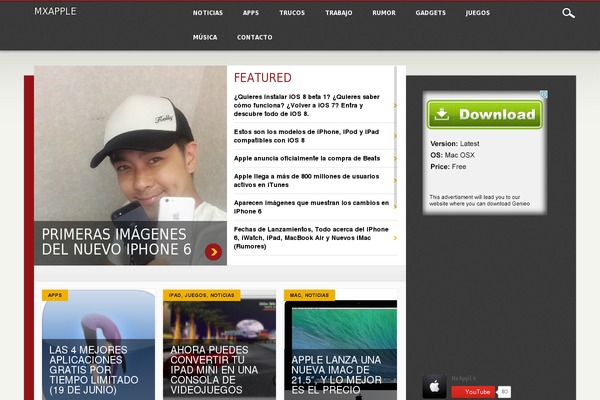Open the Rumor menu item

(384, 13)
